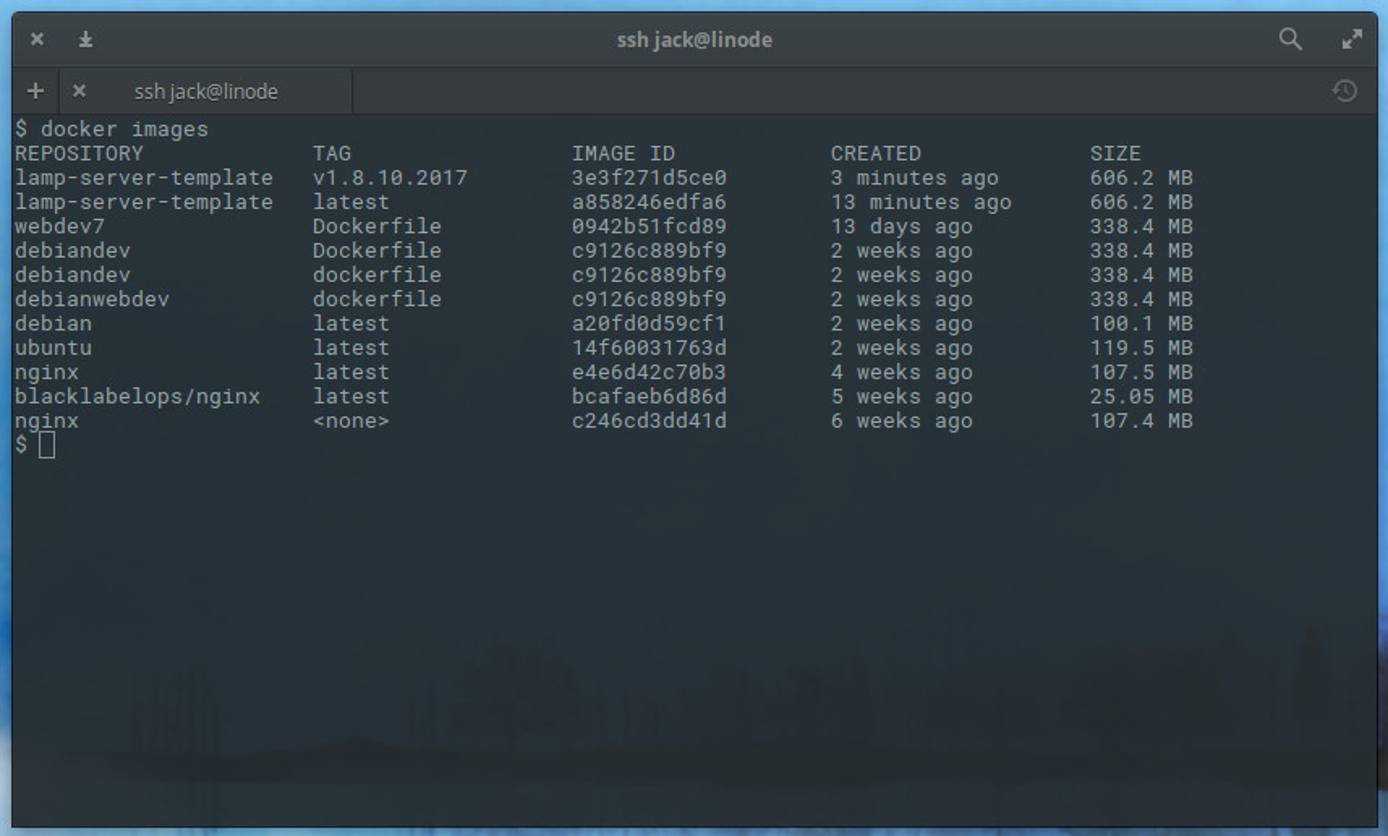Screen dimensions: 1388x836
Task: Close the terminal window
Action: coord(37,39)
